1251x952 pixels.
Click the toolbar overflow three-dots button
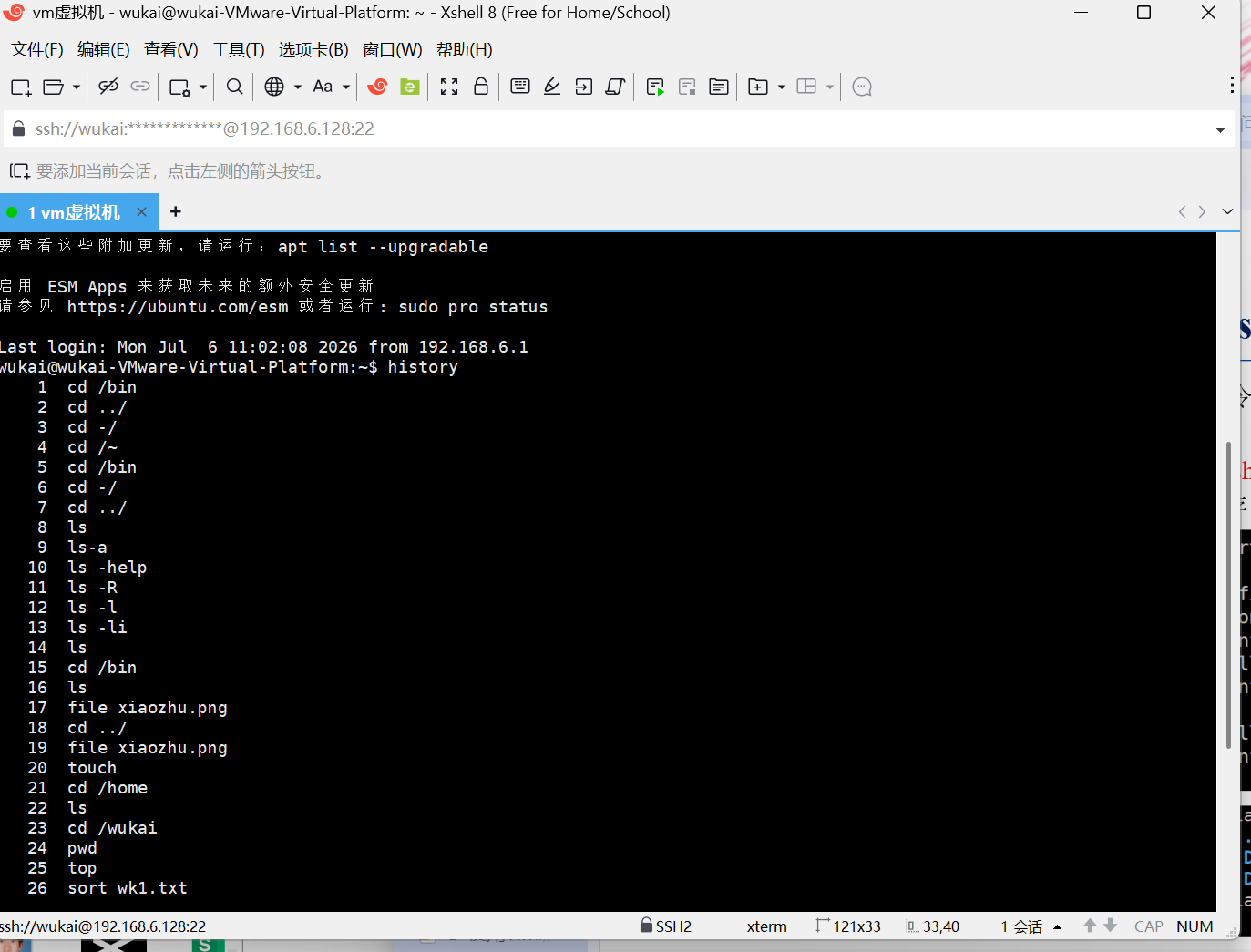1232,85
